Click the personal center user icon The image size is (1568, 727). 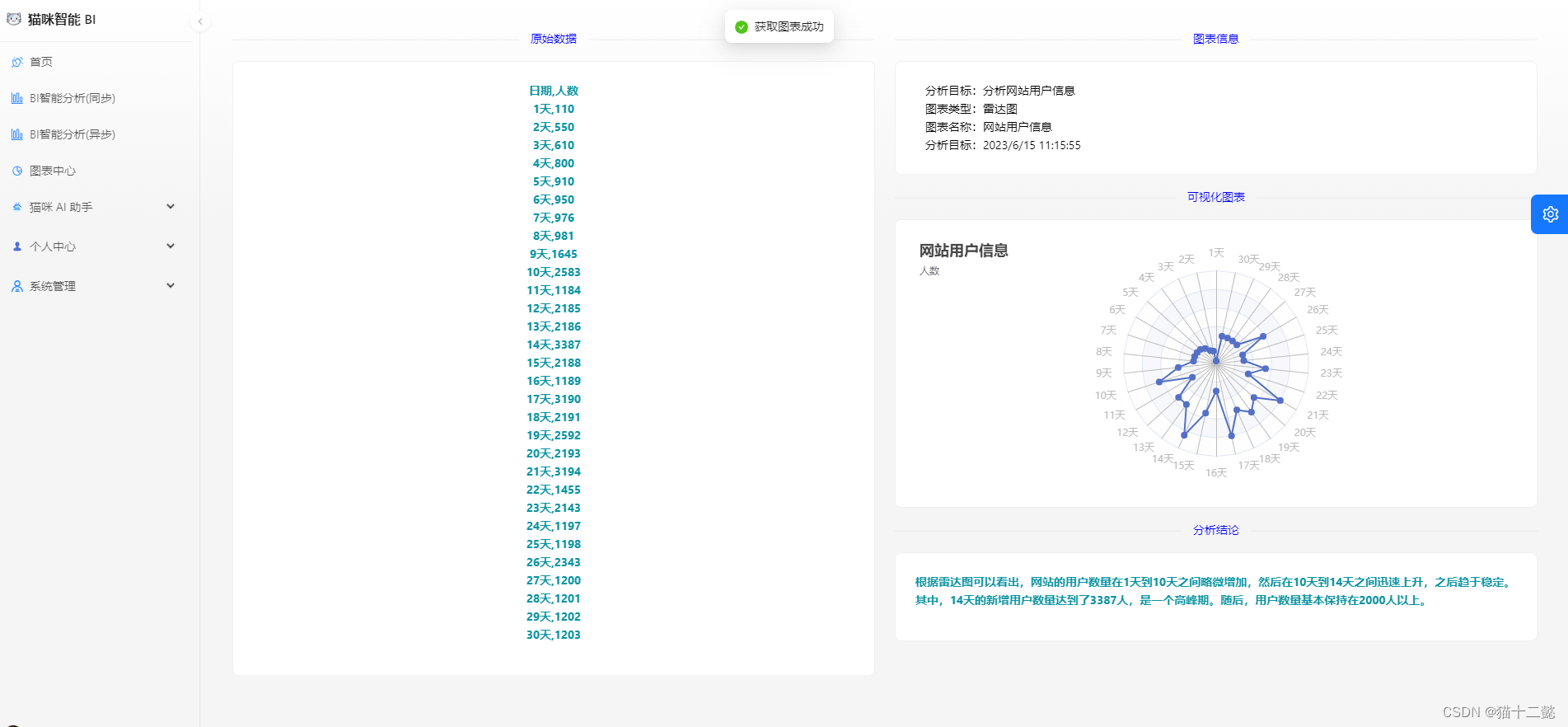17,246
